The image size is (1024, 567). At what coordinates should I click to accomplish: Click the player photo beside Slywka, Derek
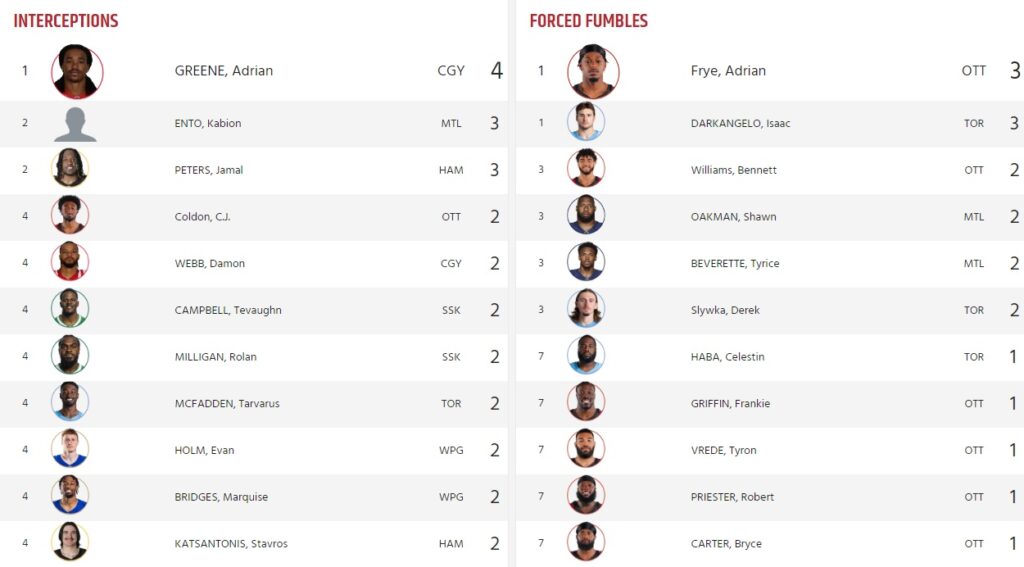586,310
